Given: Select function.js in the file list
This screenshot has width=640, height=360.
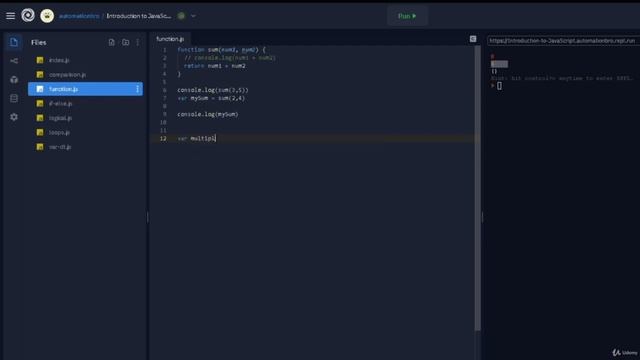Looking at the screenshot, I should (x=85, y=89).
